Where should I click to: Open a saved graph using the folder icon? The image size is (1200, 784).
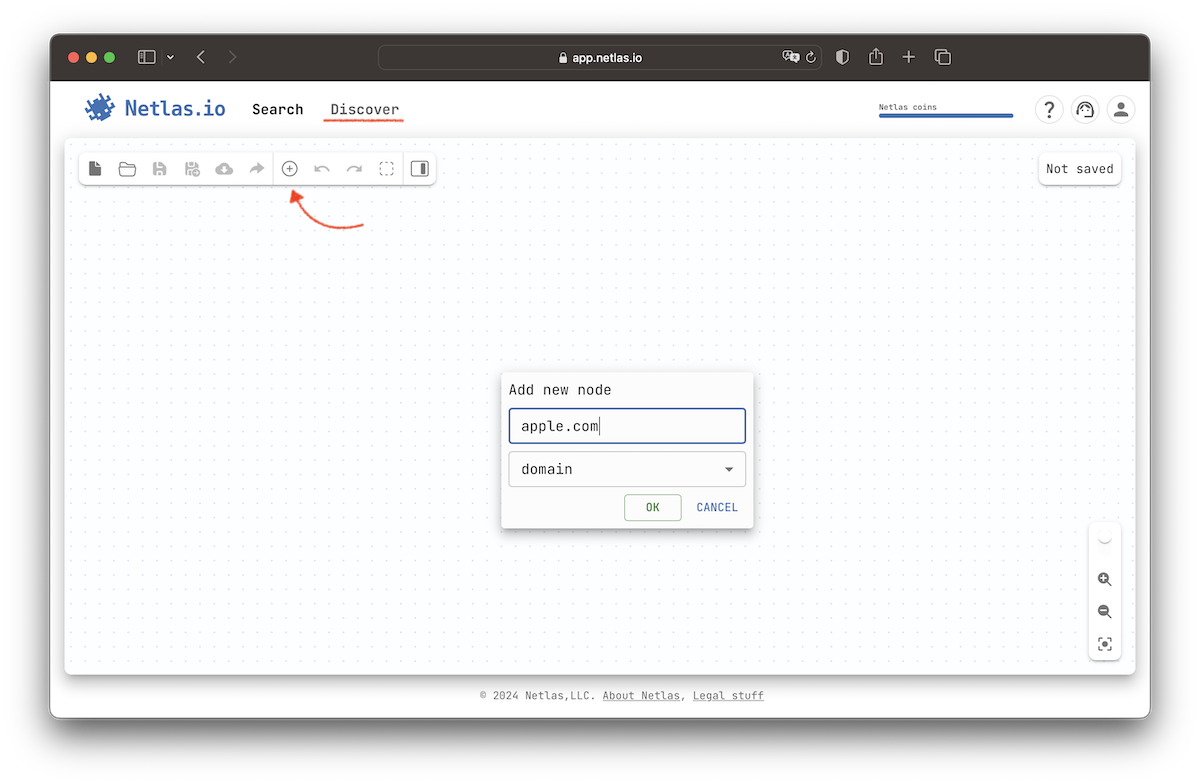[127, 168]
